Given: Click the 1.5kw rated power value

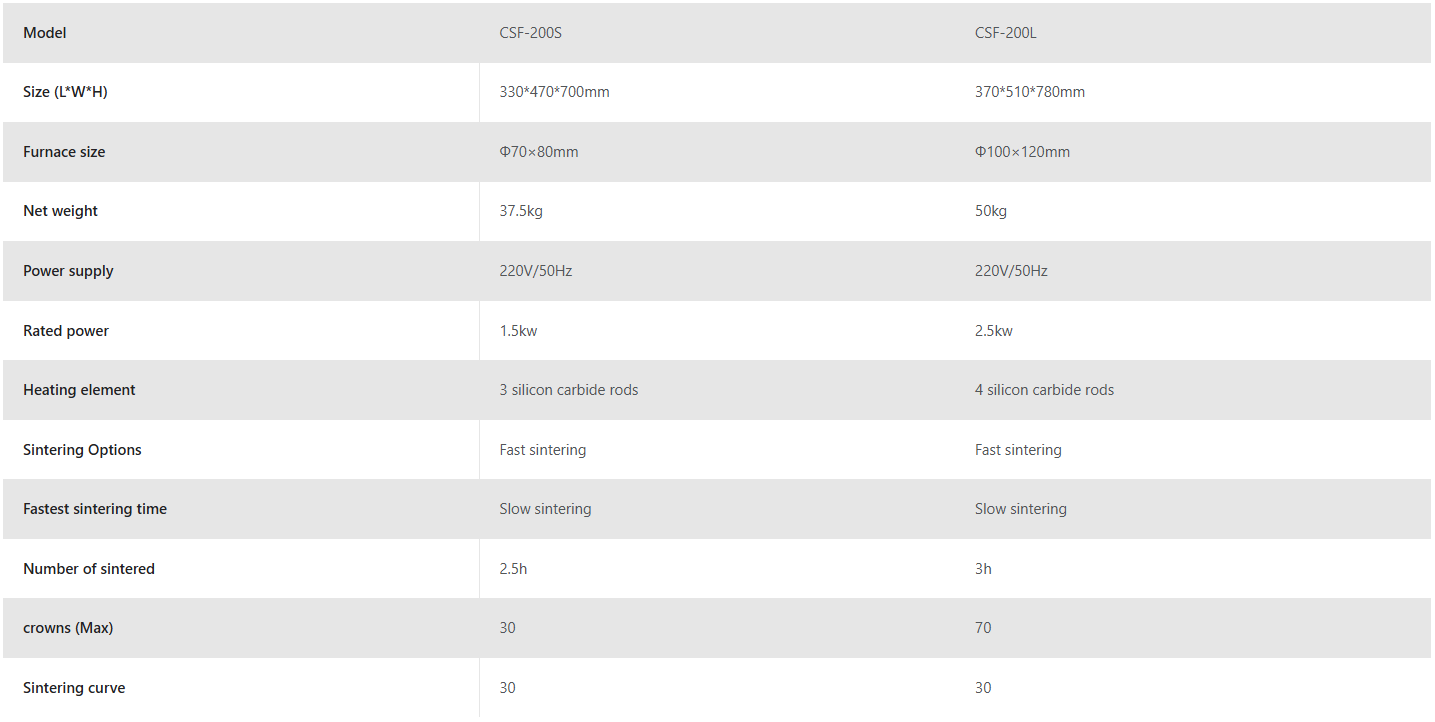Looking at the screenshot, I should (x=518, y=331).
